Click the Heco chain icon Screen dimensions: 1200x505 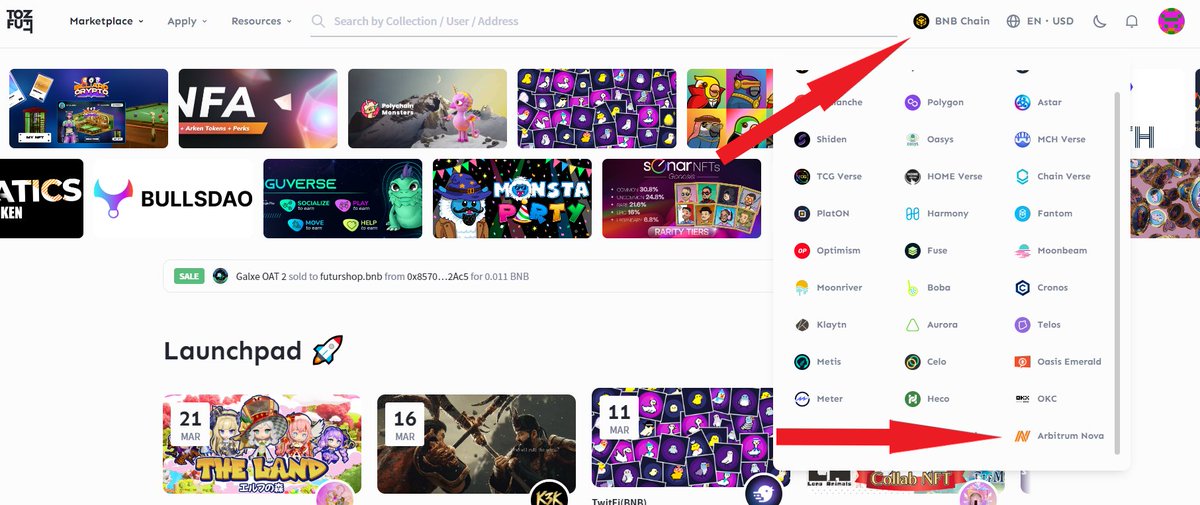pos(912,398)
